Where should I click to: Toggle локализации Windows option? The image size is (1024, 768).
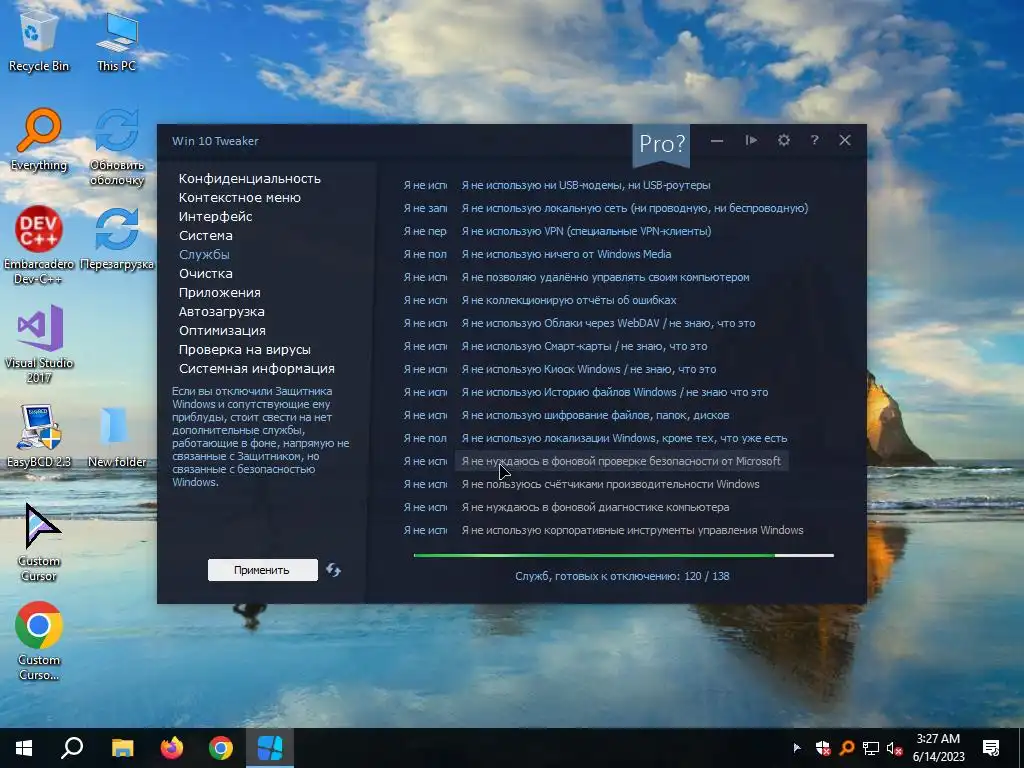coord(624,438)
